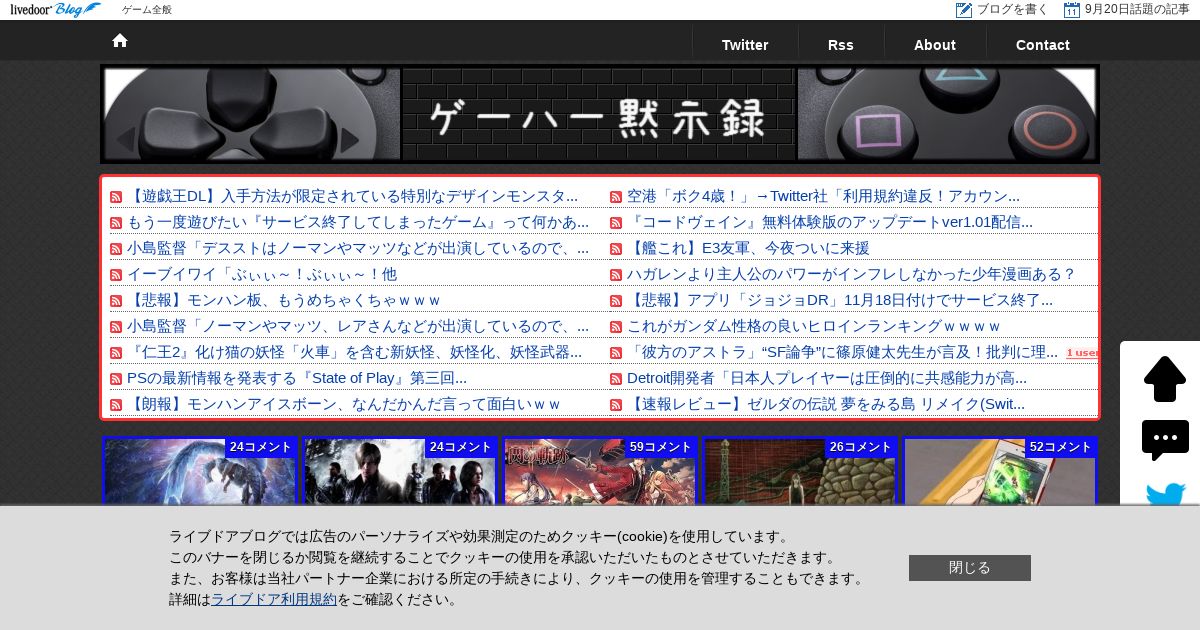The width and height of the screenshot is (1200, 630).
Task: Open the Twitter menu item
Action: 745,45
